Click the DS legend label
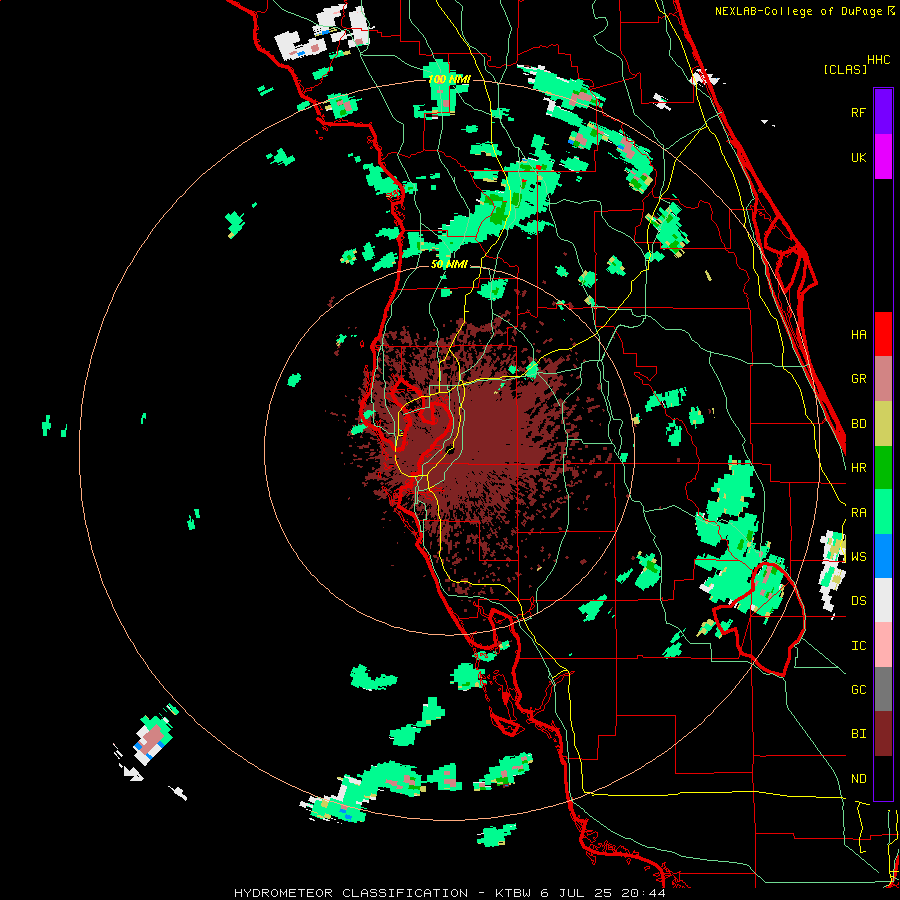 point(859,601)
